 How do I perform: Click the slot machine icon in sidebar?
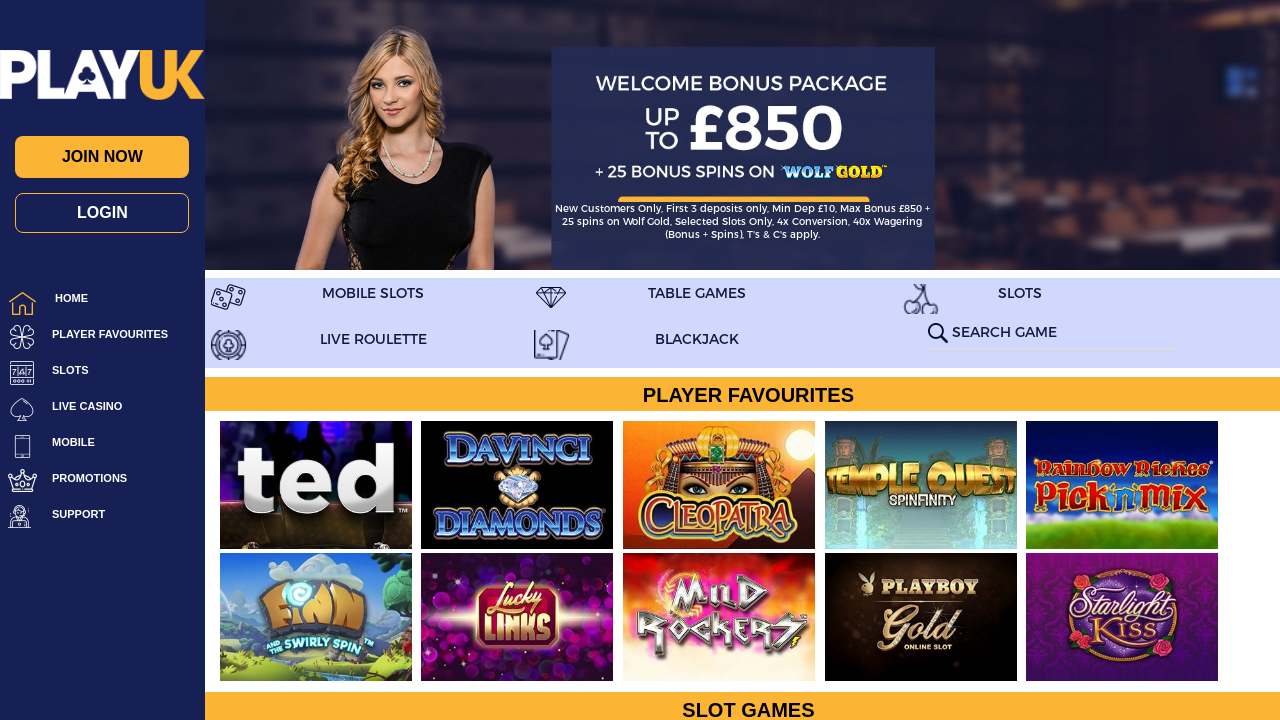point(22,373)
